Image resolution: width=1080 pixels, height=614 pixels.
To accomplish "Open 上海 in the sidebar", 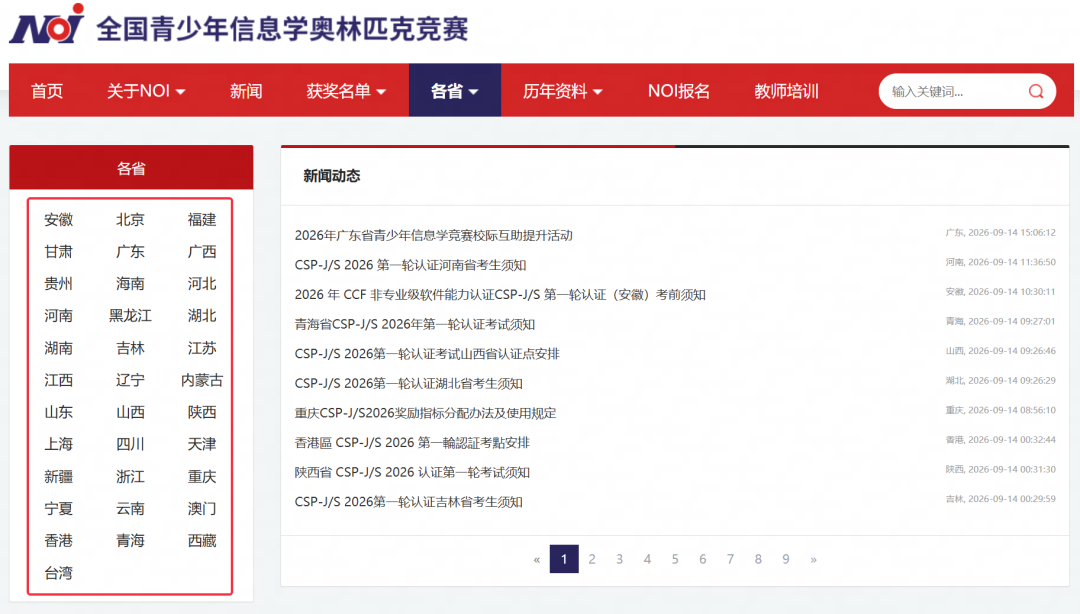I will (x=59, y=444).
